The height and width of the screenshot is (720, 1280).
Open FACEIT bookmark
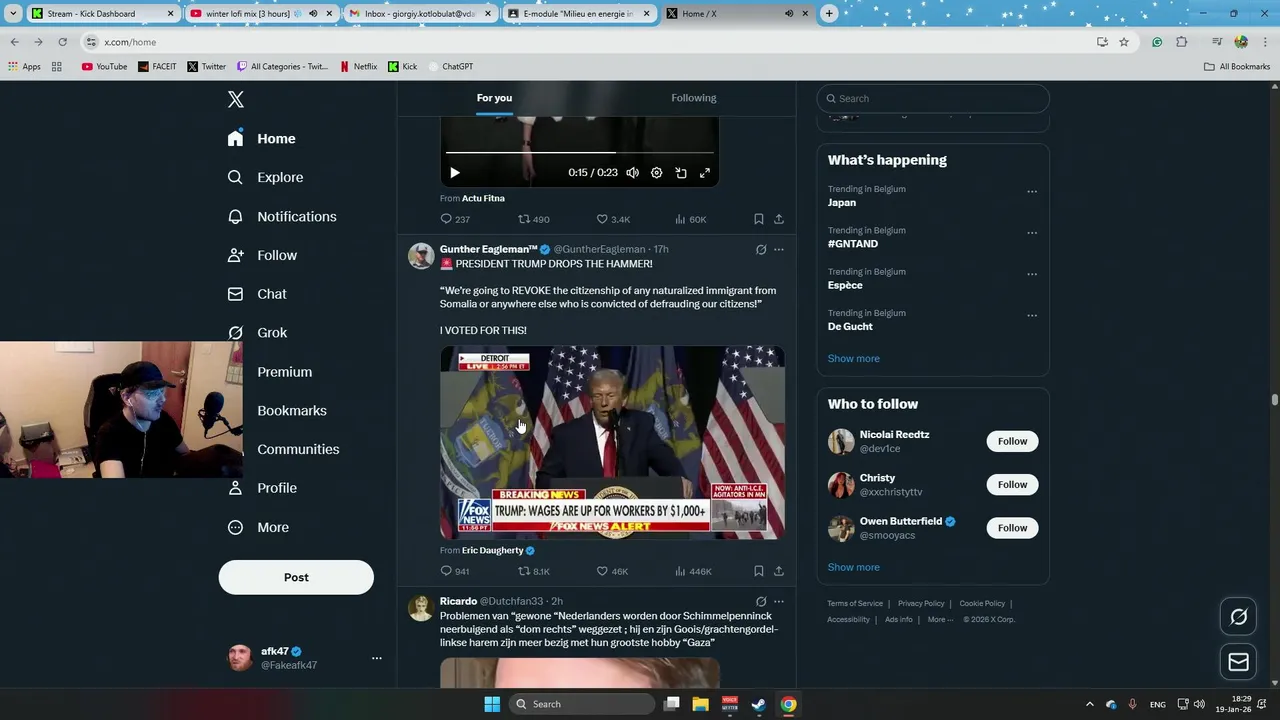[x=157, y=67]
